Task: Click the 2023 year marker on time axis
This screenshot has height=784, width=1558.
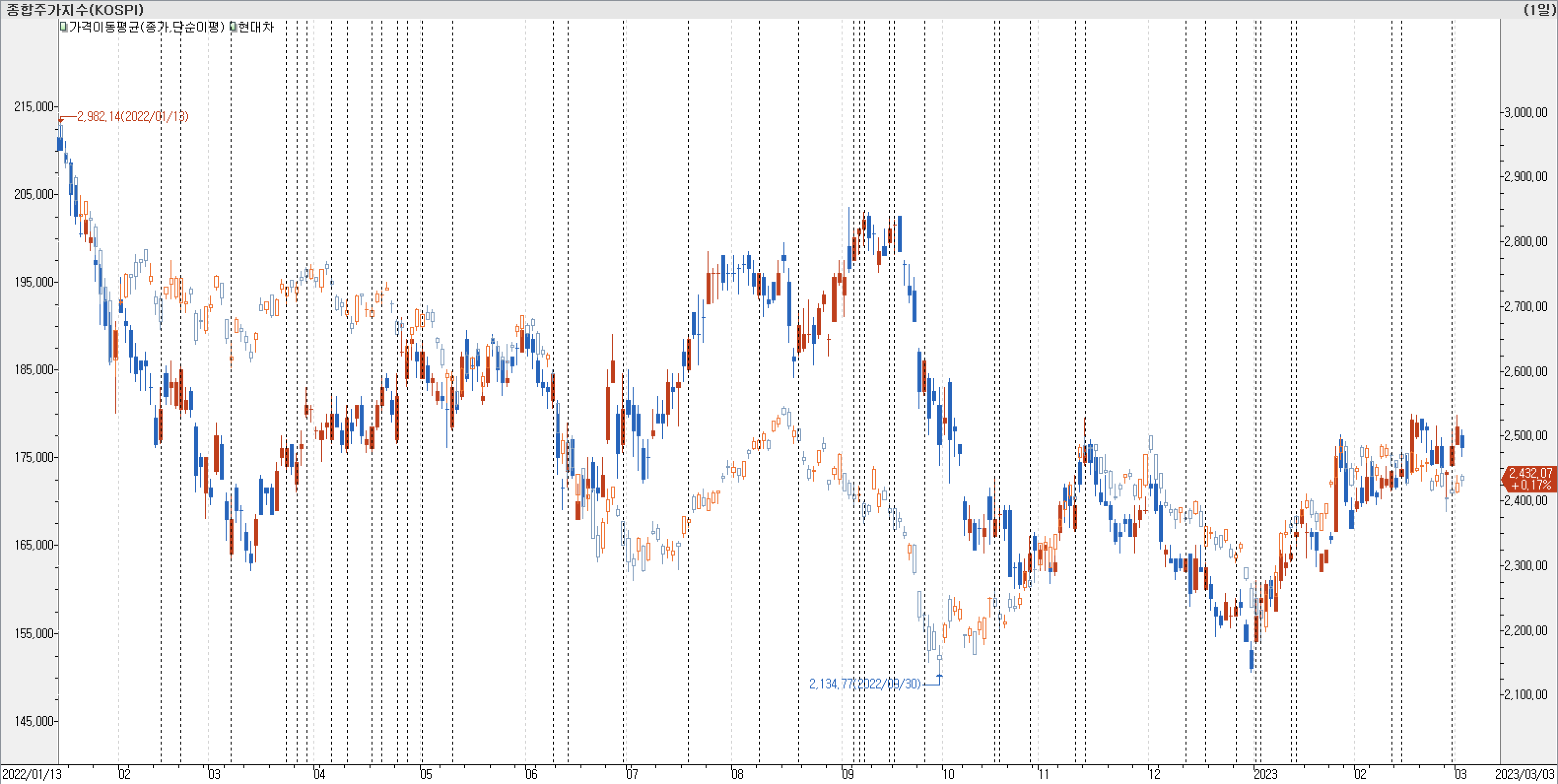Action: pyautogui.click(x=1265, y=774)
